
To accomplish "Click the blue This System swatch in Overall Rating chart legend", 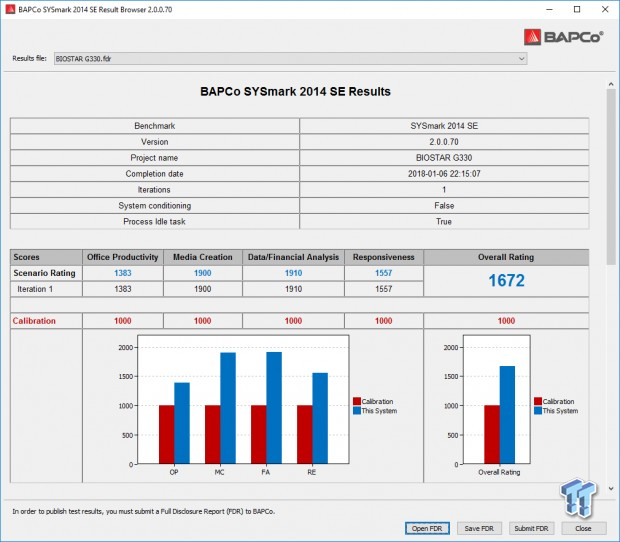I will coord(538,411).
